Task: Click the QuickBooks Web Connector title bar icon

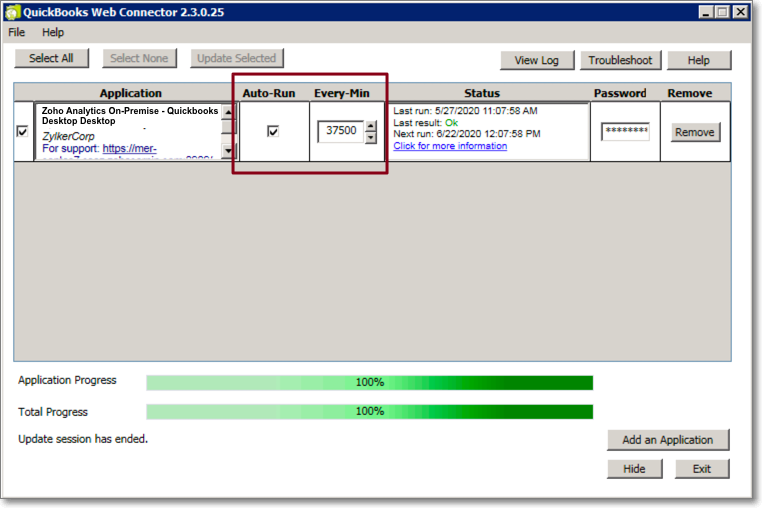Action: tap(12, 12)
